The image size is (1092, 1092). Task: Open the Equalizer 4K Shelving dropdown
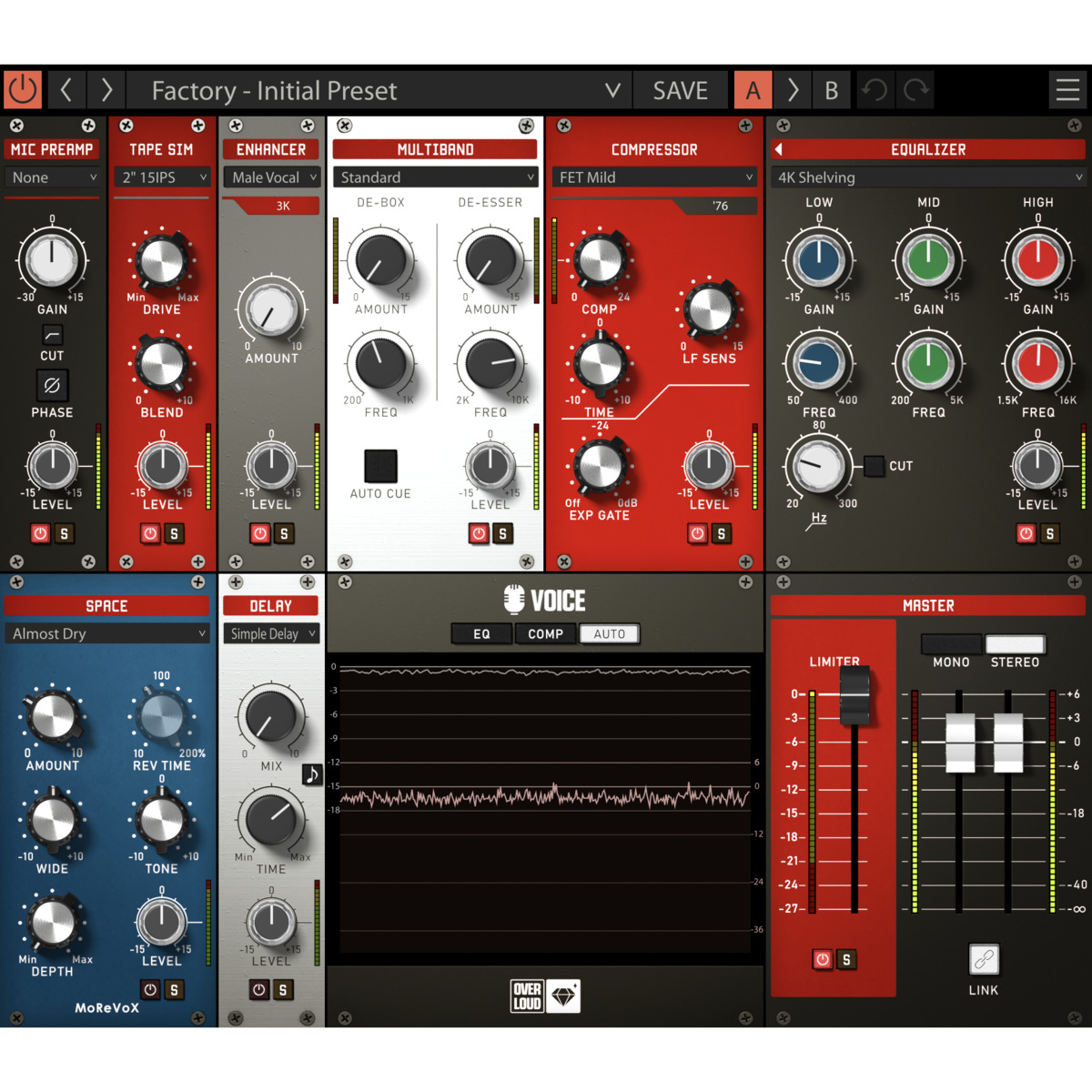pos(928,177)
